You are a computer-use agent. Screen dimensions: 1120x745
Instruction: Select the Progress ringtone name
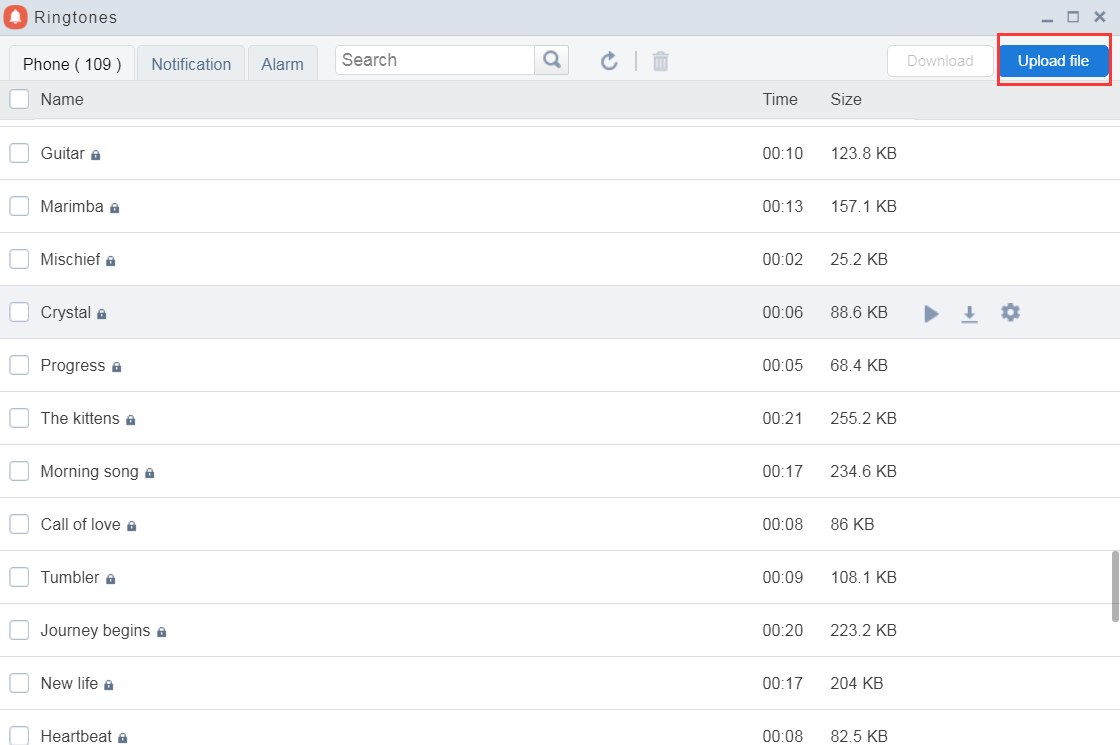pyautogui.click(x=73, y=365)
